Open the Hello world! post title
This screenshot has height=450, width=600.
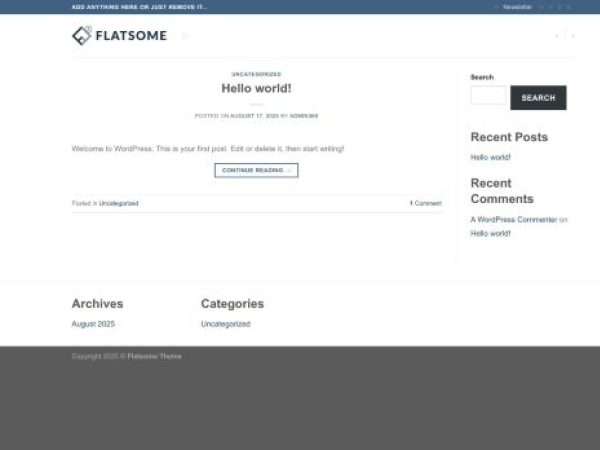pos(256,88)
